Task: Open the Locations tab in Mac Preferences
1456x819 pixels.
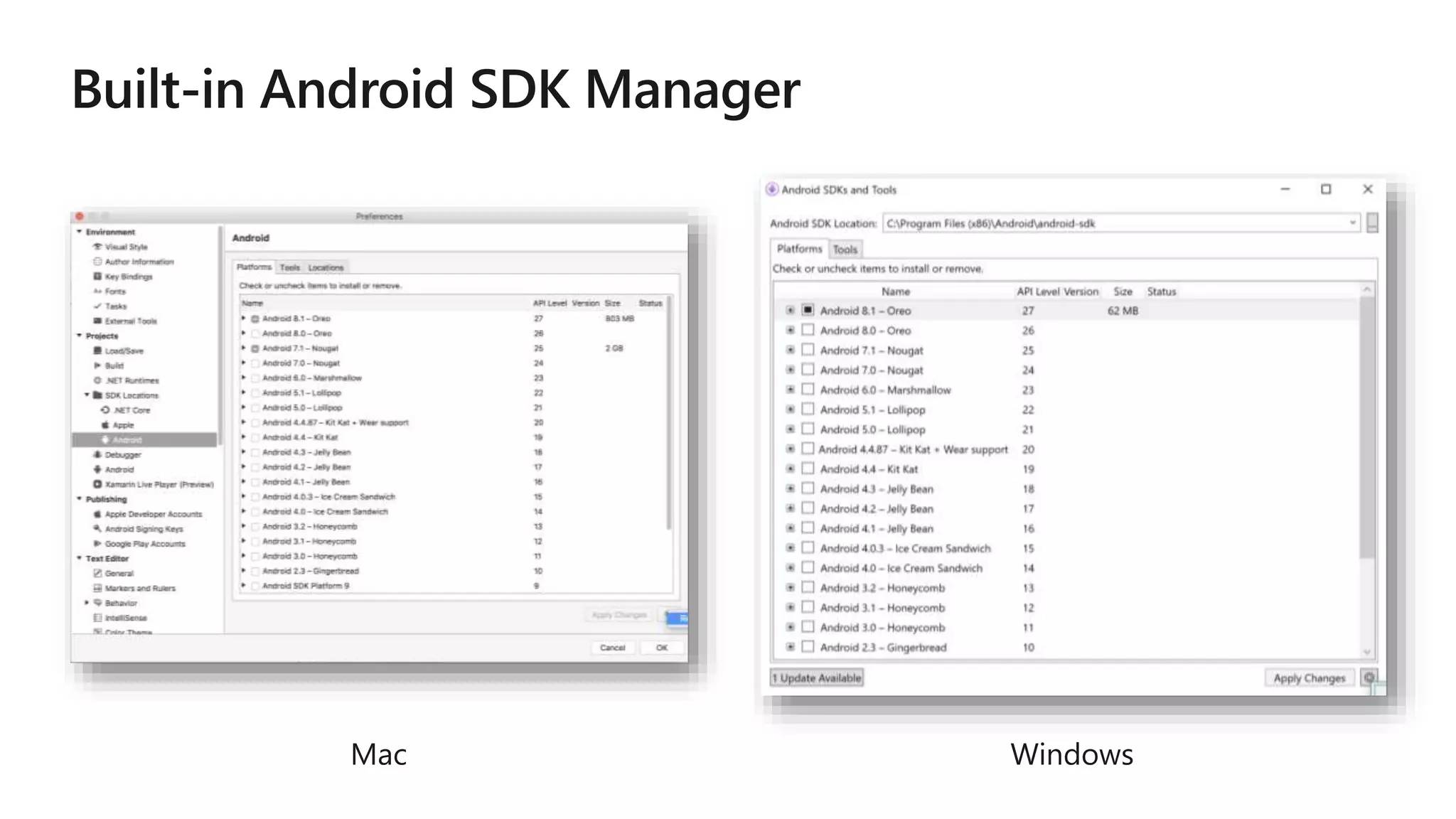Action: coord(326,268)
